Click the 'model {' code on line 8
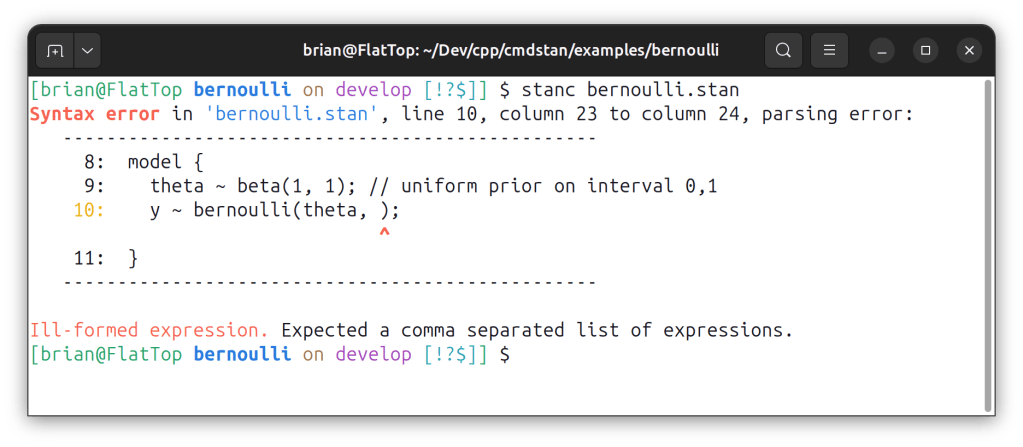Viewport: 1023px width, 447px height. coord(166,161)
